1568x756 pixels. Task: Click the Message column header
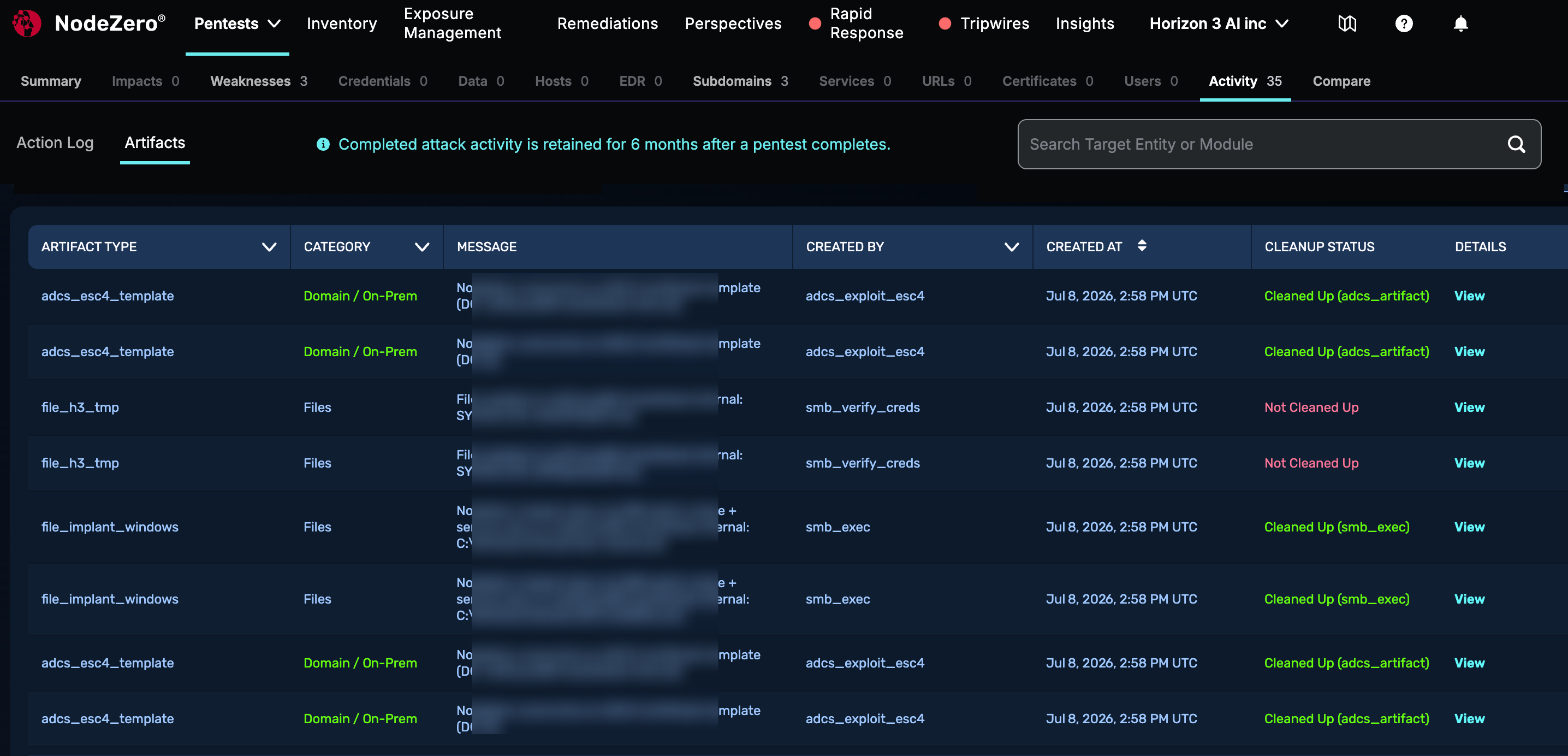pos(486,247)
